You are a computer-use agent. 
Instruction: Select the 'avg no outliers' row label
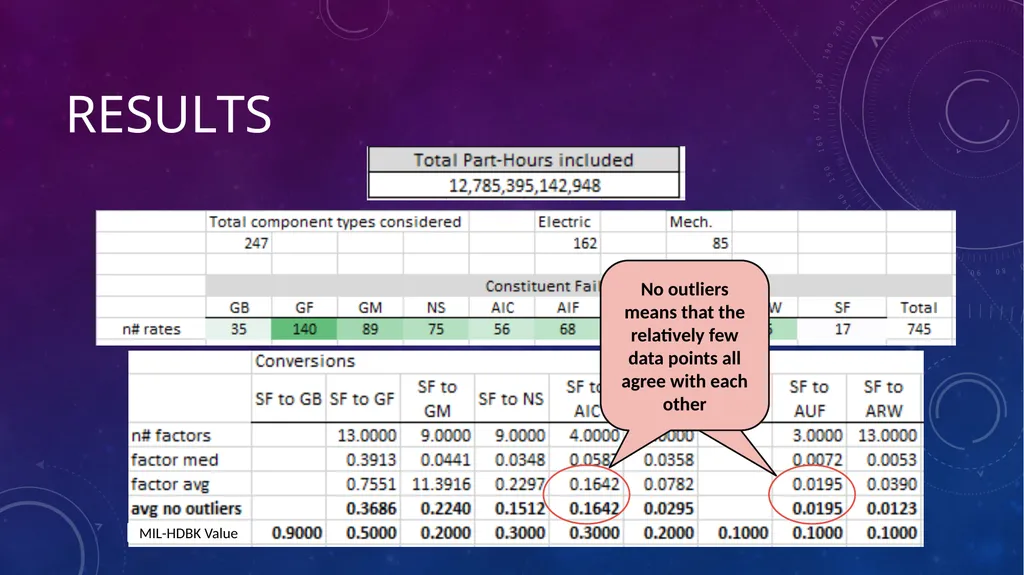186,509
